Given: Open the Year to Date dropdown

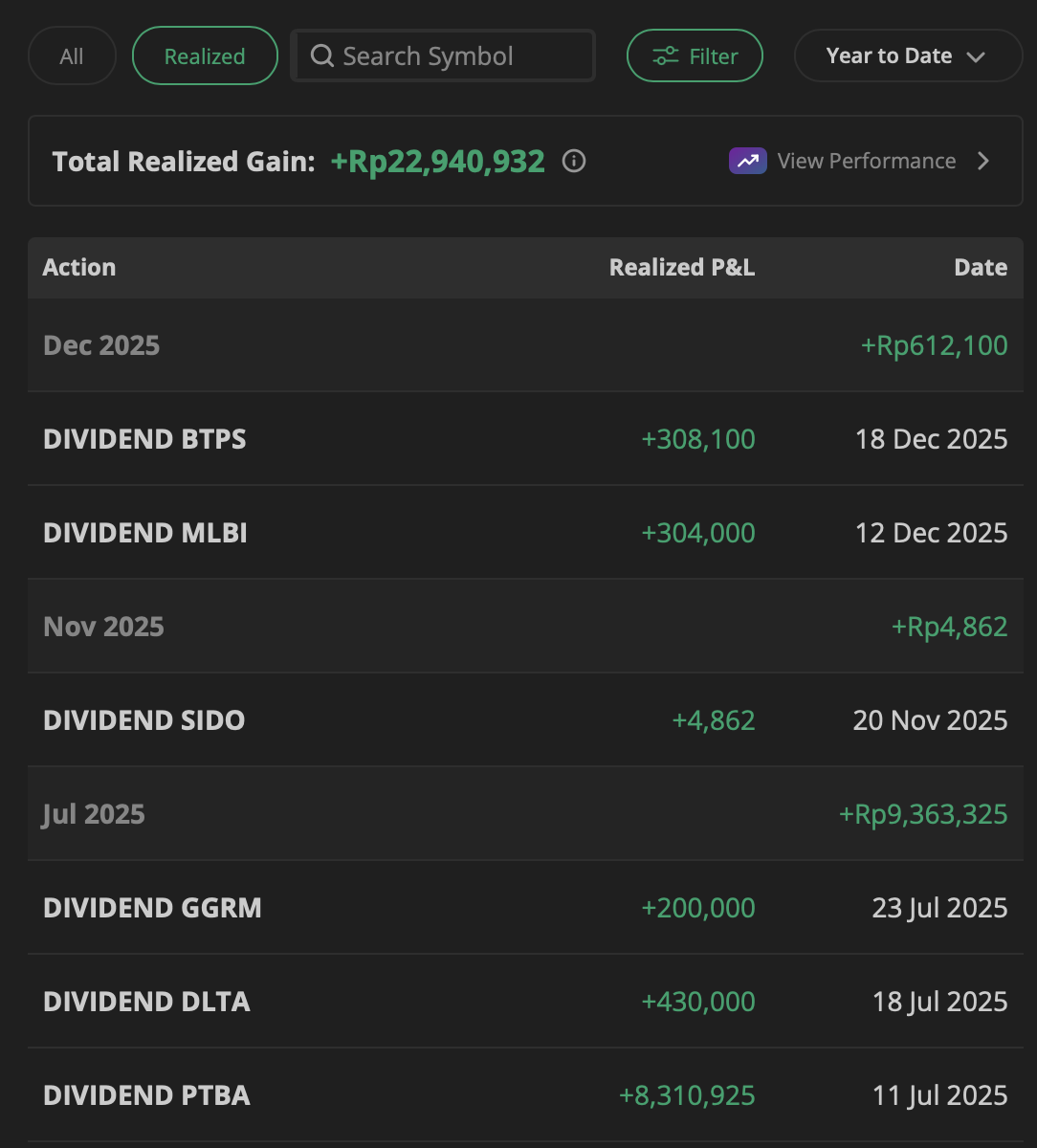Looking at the screenshot, I should [907, 56].
